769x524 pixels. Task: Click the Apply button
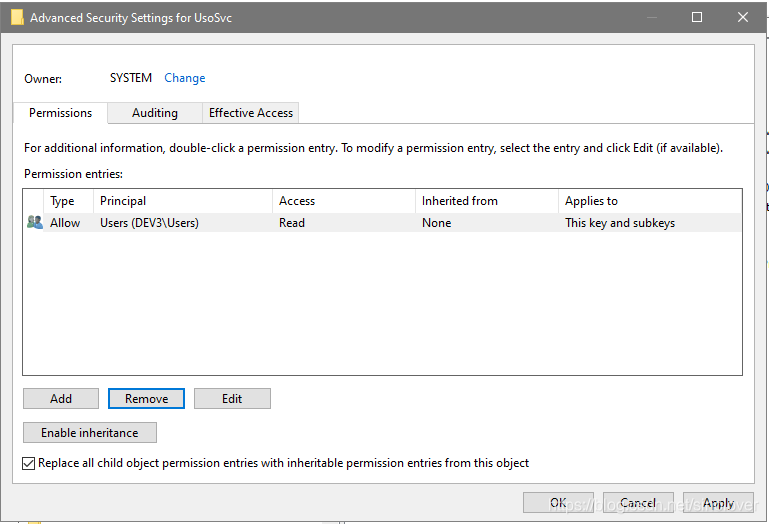(x=718, y=503)
